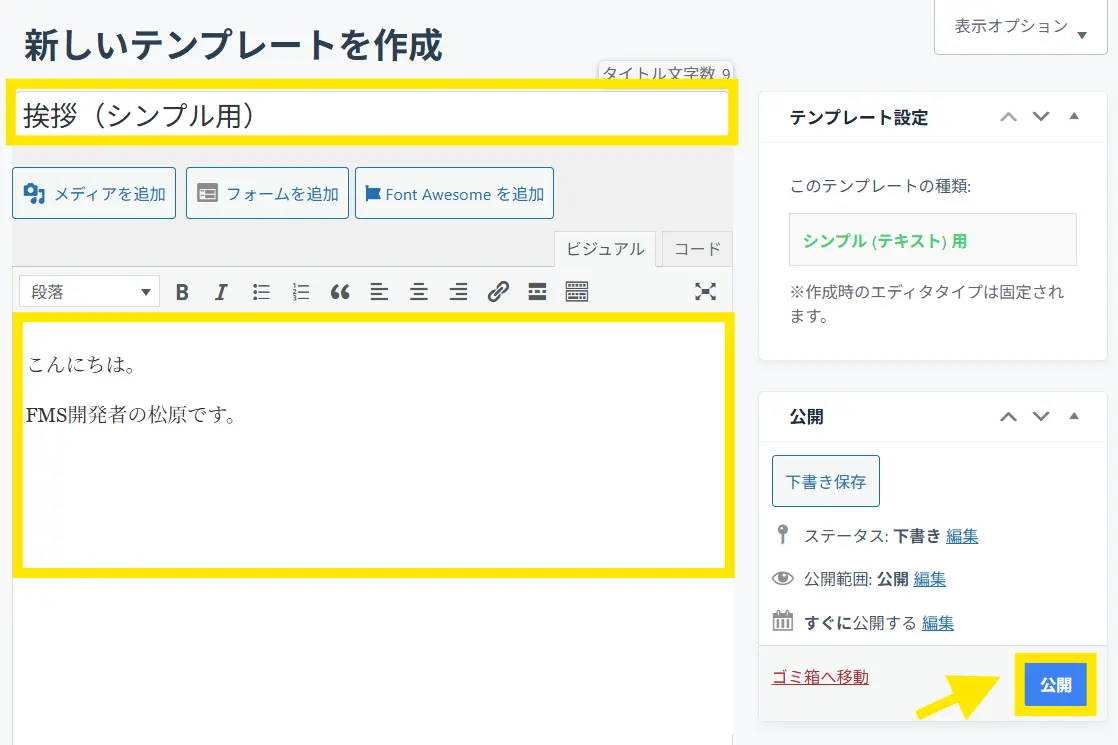
Task: Toggle bold formatting in editor toolbar
Action: tap(182, 292)
